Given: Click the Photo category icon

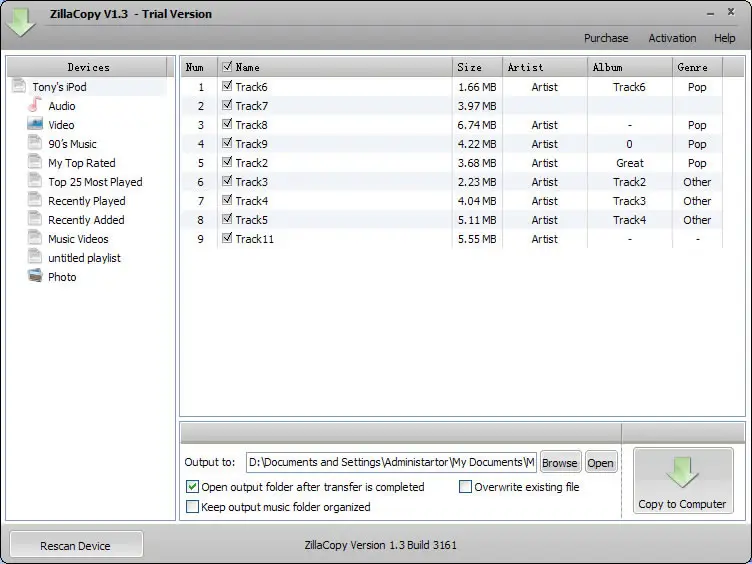Looking at the screenshot, I should pos(35,276).
